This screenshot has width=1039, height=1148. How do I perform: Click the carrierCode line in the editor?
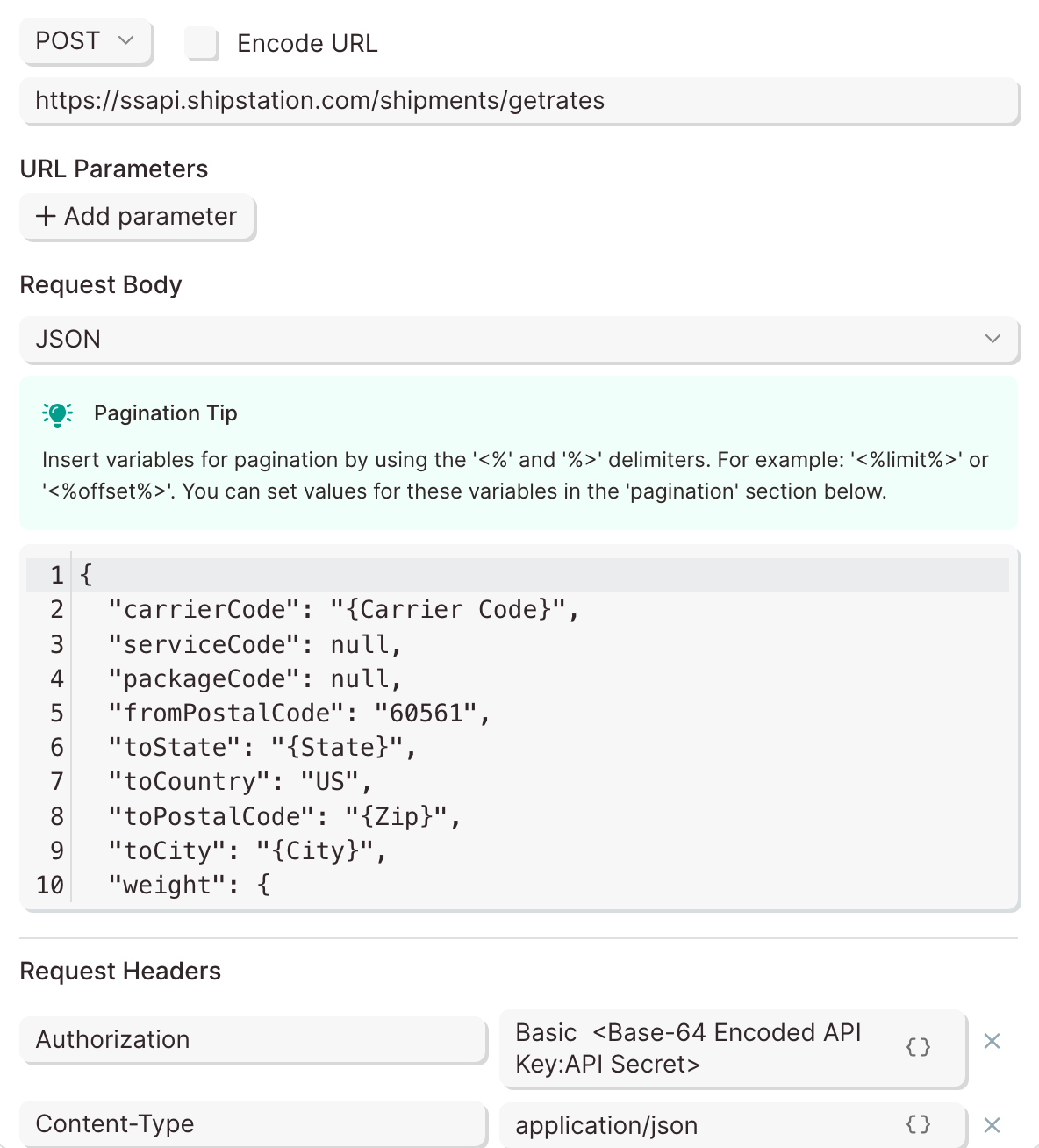342,610
